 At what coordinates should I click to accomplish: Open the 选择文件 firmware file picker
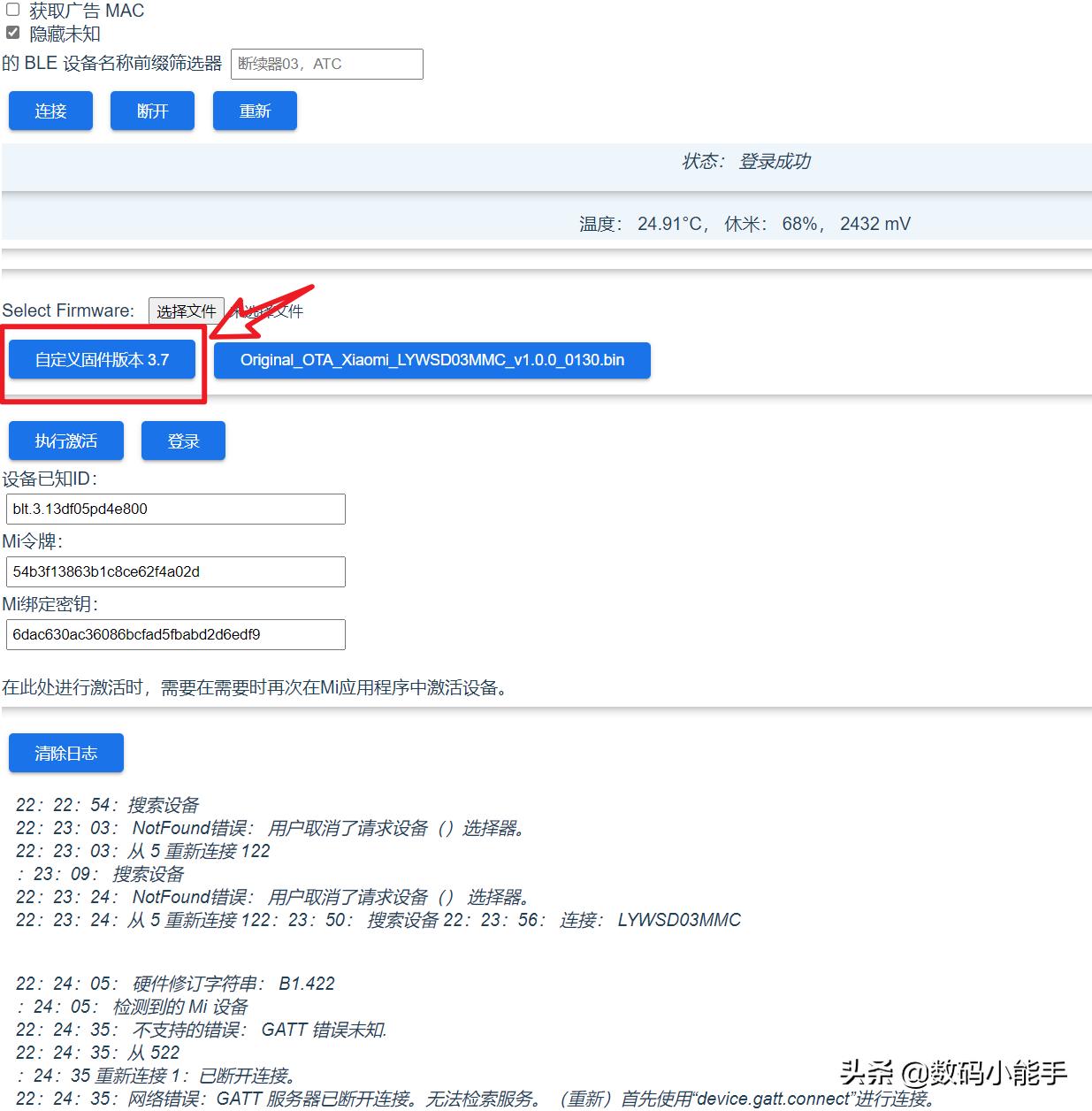[186, 310]
